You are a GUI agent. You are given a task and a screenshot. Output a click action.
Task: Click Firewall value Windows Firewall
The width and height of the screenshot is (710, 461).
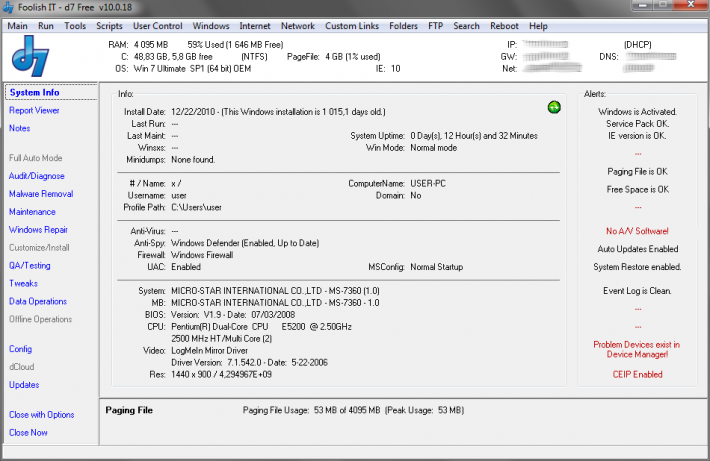click(x=202, y=255)
